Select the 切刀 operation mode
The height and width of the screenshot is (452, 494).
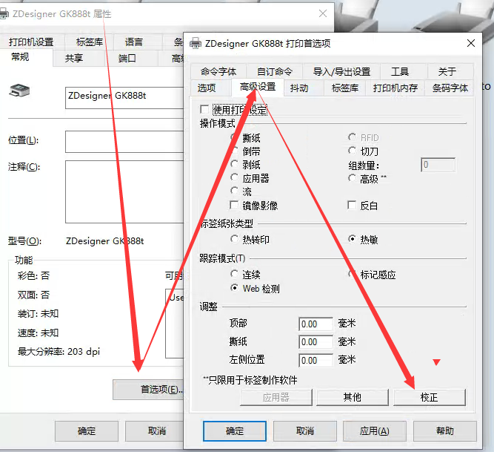click(x=352, y=151)
